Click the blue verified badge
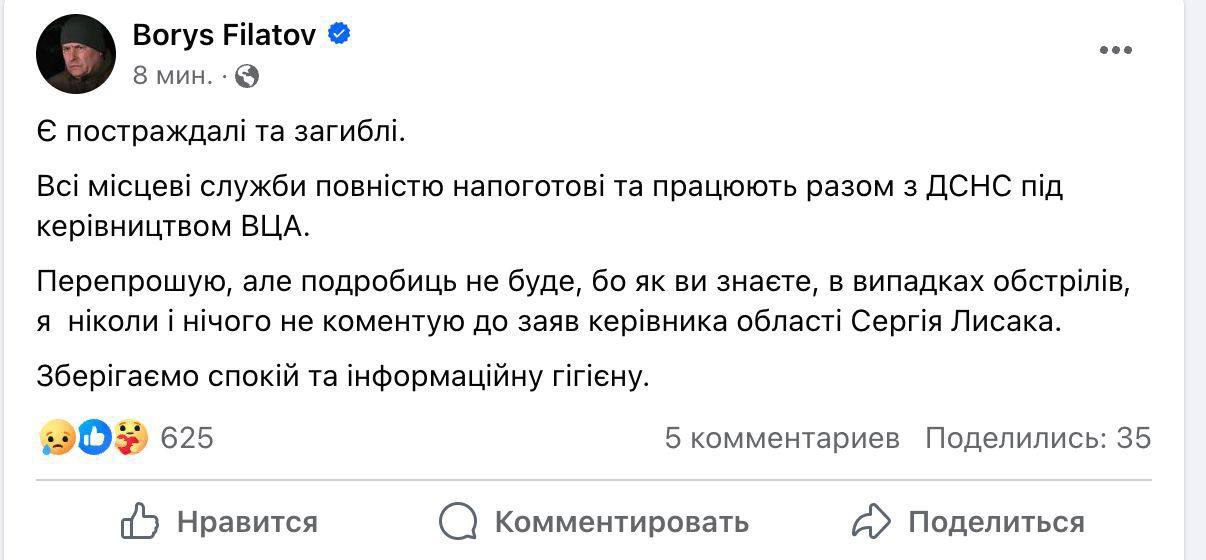This screenshot has width=1206, height=560. (340, 35)
